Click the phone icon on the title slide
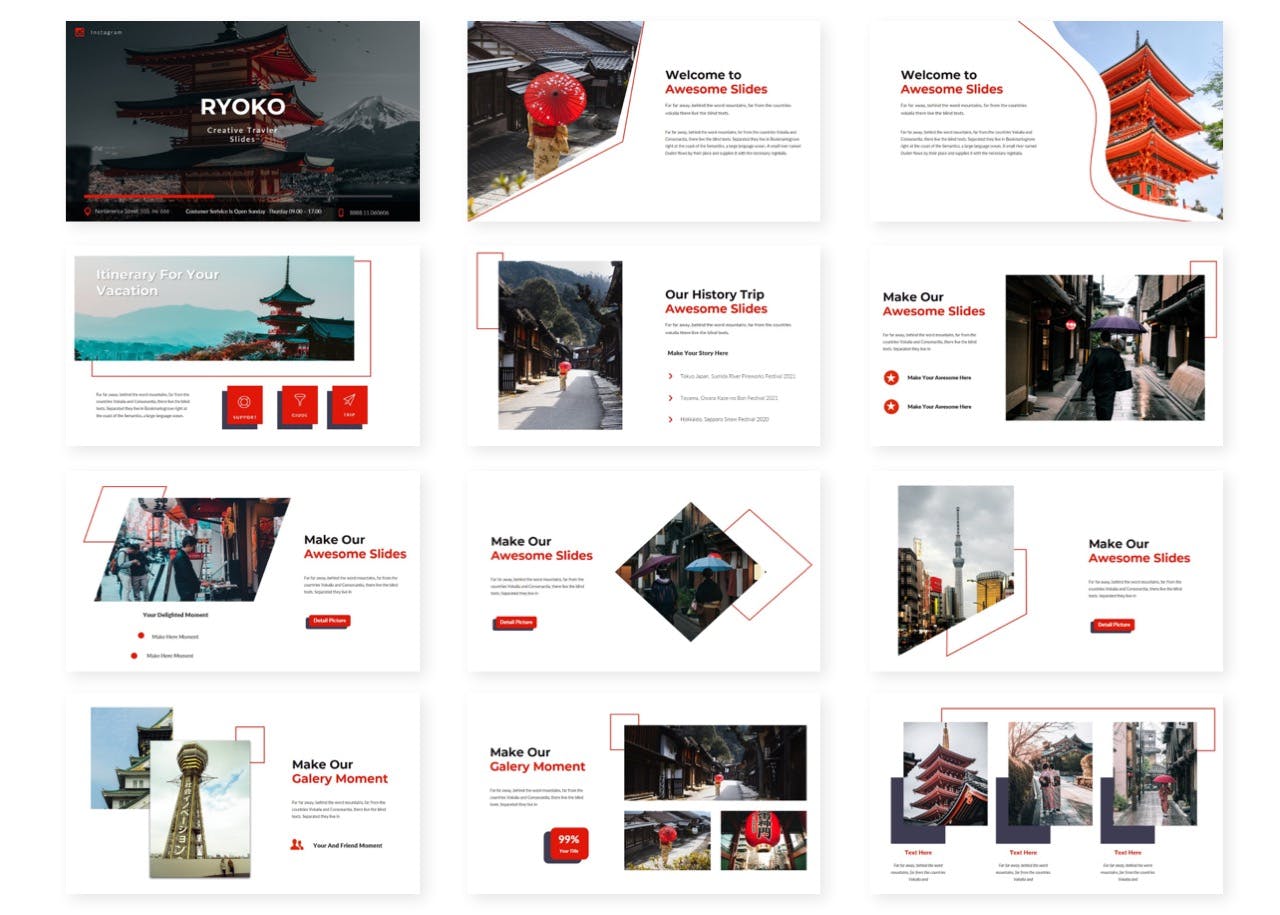 point(341,212)
